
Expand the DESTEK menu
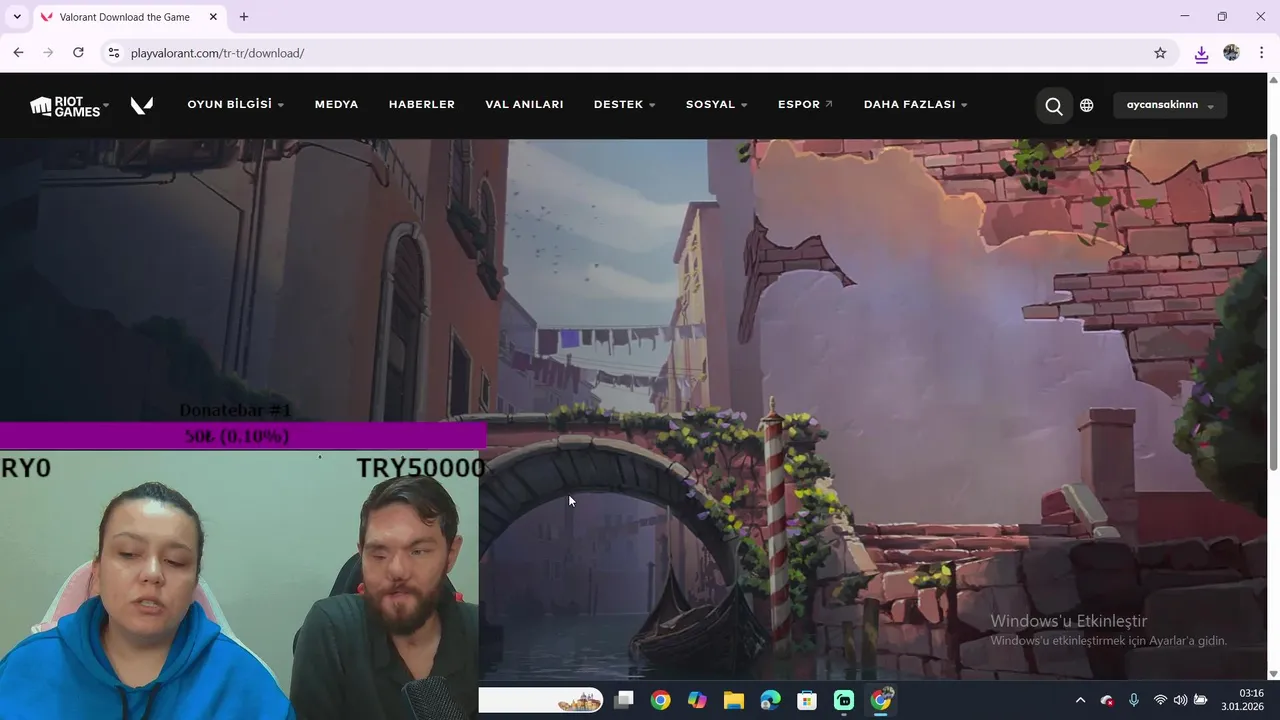pos(625,105)
